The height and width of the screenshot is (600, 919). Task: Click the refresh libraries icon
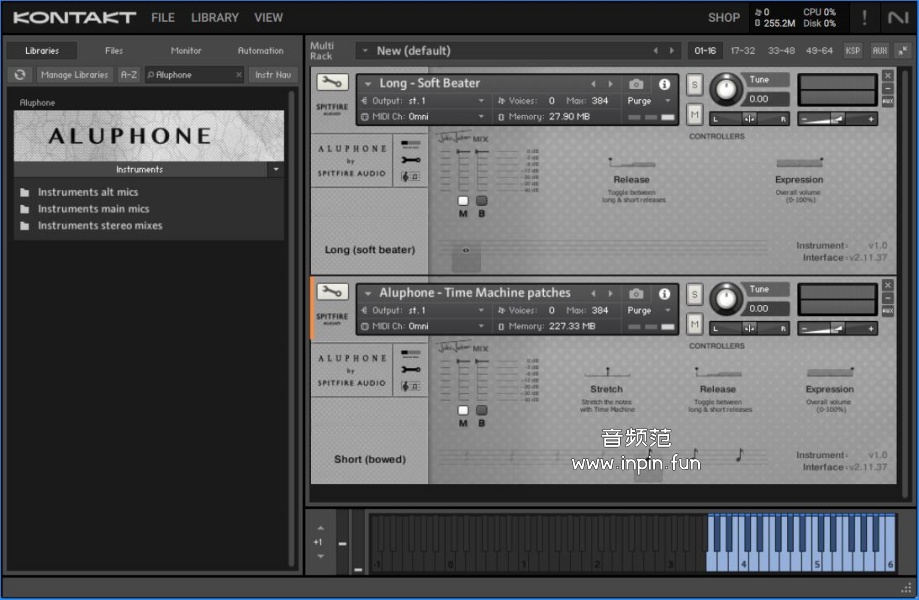pos(19,75)
